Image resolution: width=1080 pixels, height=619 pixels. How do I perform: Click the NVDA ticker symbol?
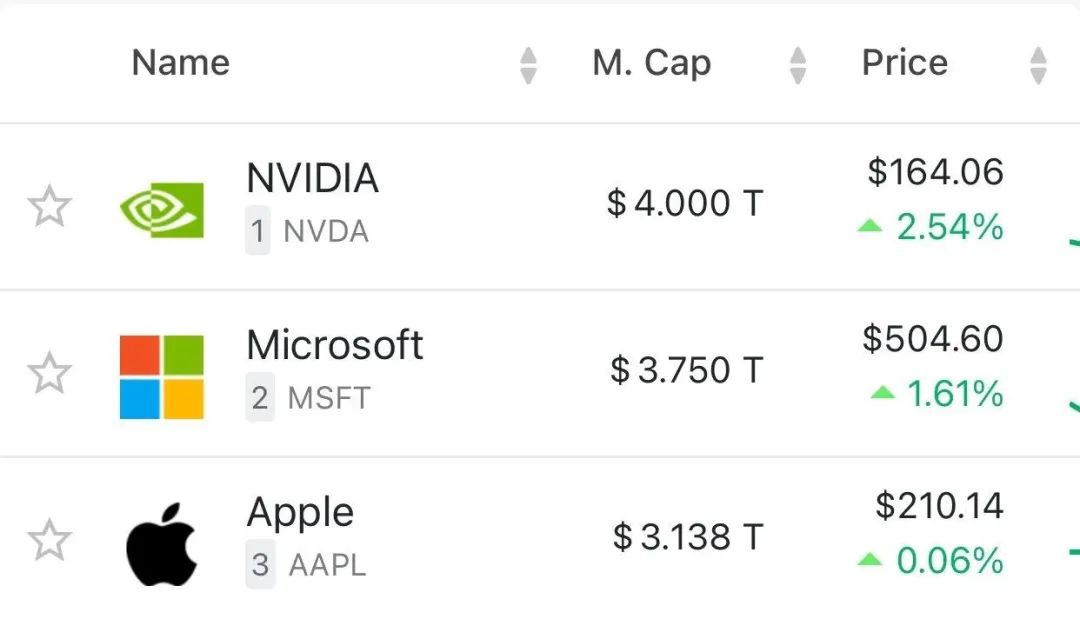(326, 231)
